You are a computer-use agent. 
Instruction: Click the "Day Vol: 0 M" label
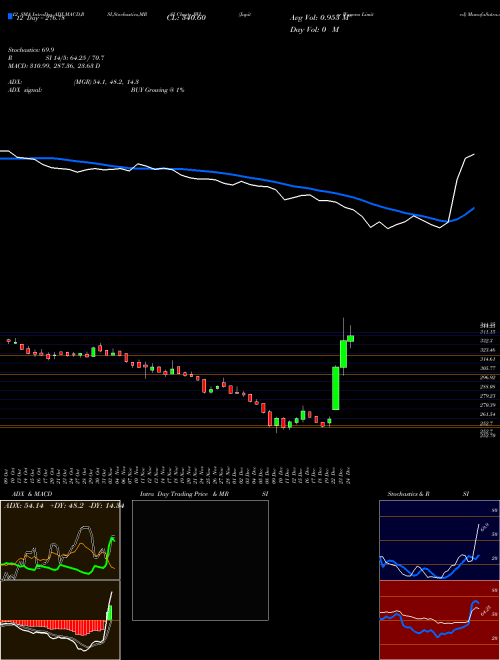314,30
